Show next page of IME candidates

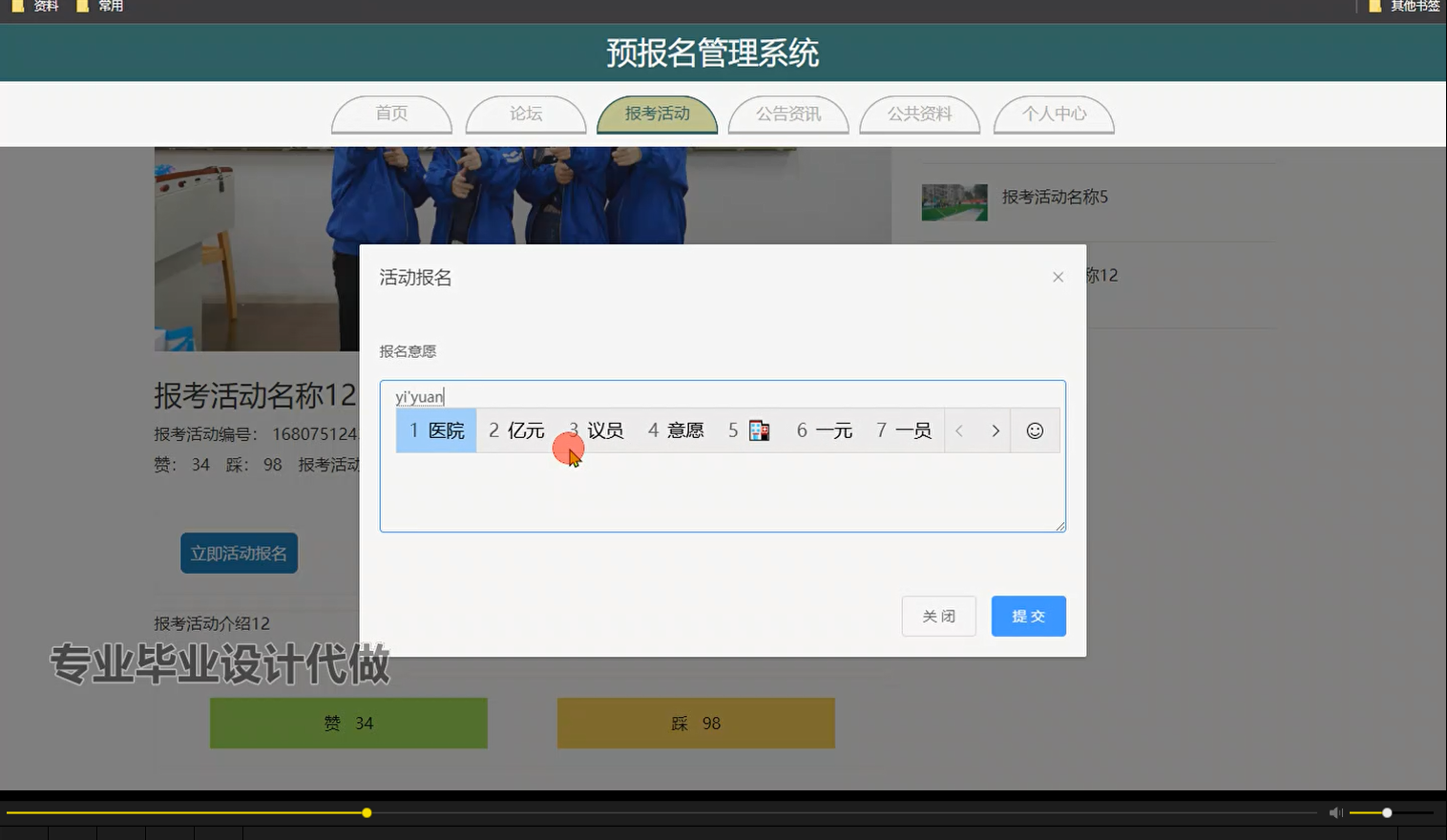pyautogui.click(x=996, y=430)
